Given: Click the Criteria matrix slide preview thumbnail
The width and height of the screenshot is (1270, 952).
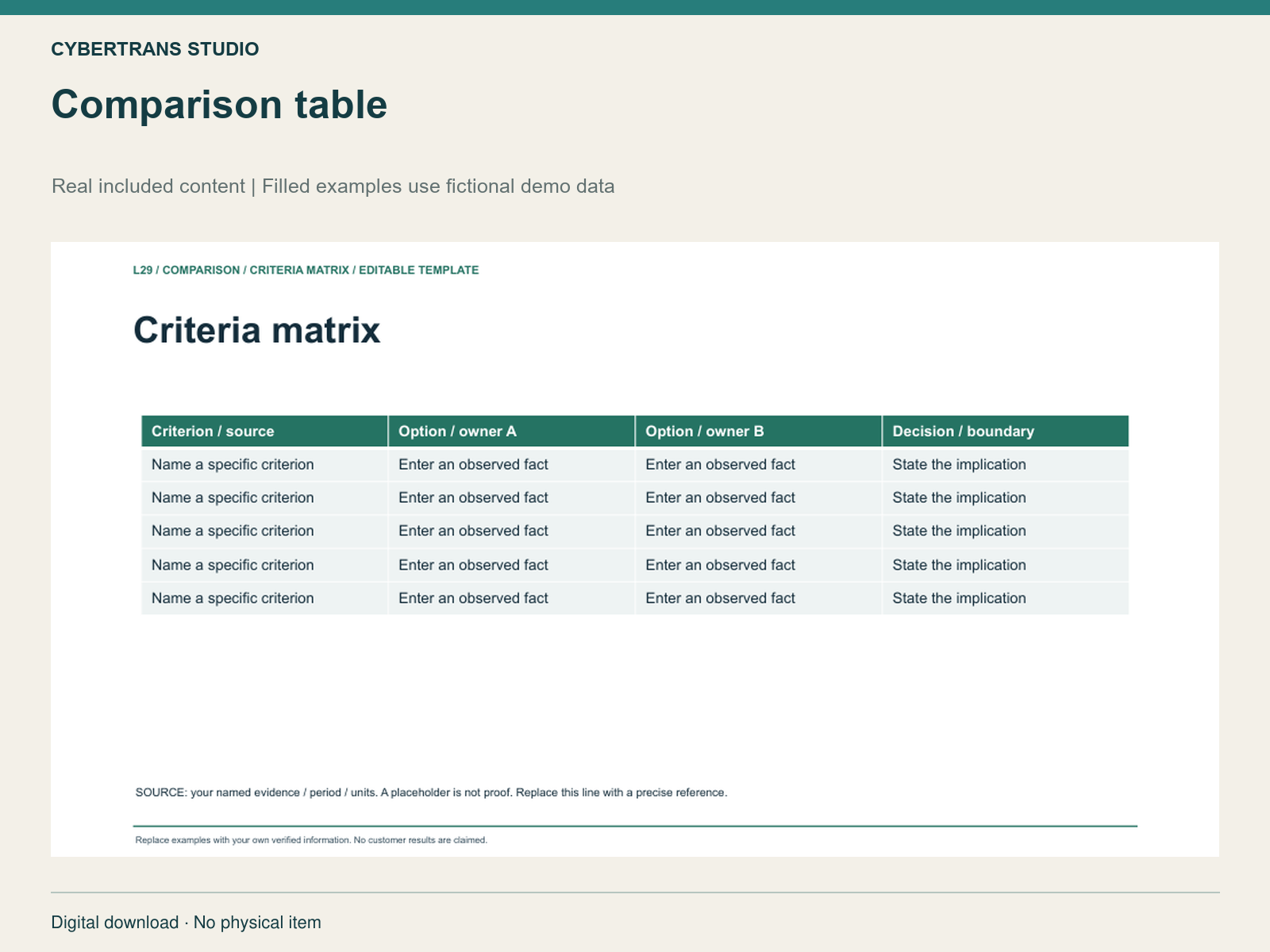Looking at the screenshot, I should (635, 549).
